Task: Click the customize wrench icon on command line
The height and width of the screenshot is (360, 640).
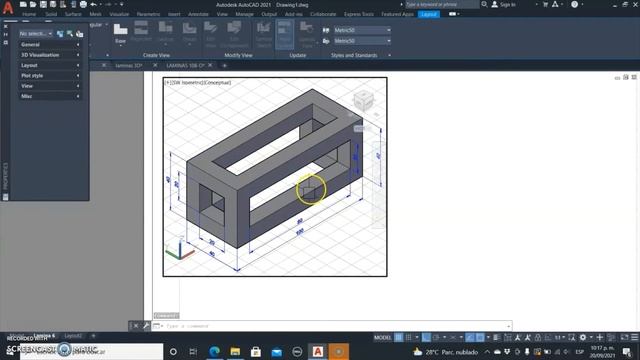Action: (x=146, y=326)
